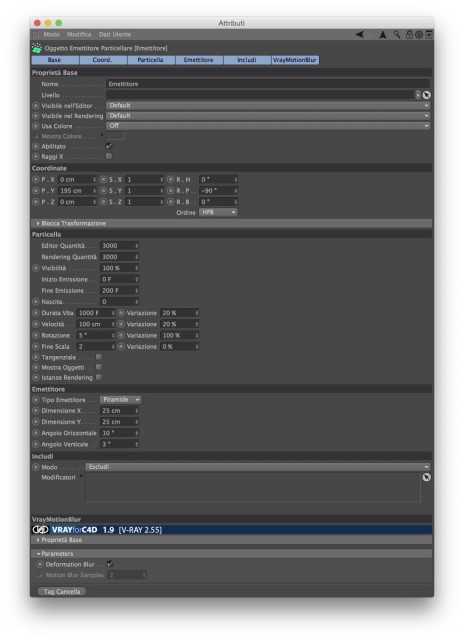Click the up arrow navigation icon
The height and width of the screenshot is (640, 464).
point(383,35)
